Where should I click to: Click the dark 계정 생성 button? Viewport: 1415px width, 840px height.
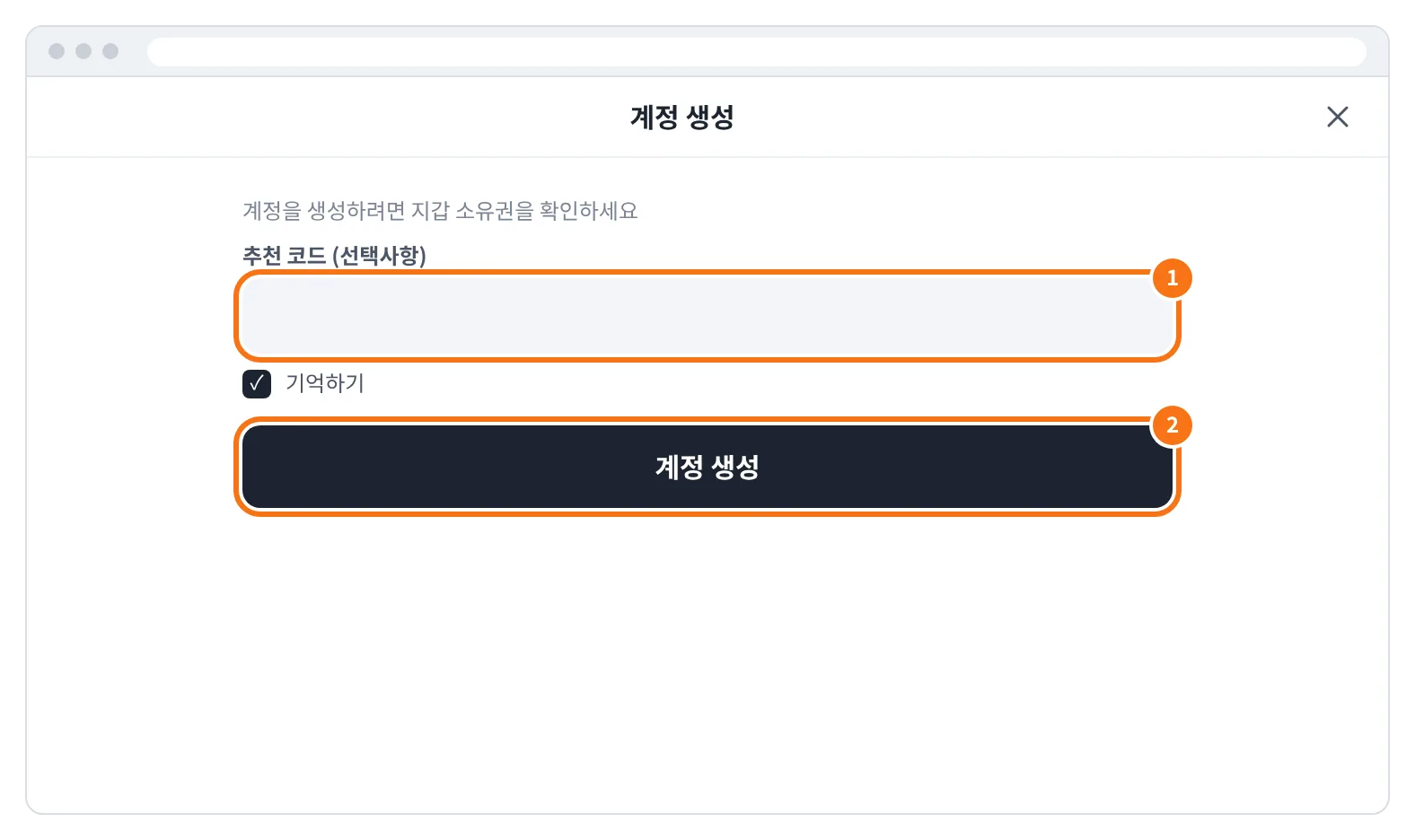(707, 467)
